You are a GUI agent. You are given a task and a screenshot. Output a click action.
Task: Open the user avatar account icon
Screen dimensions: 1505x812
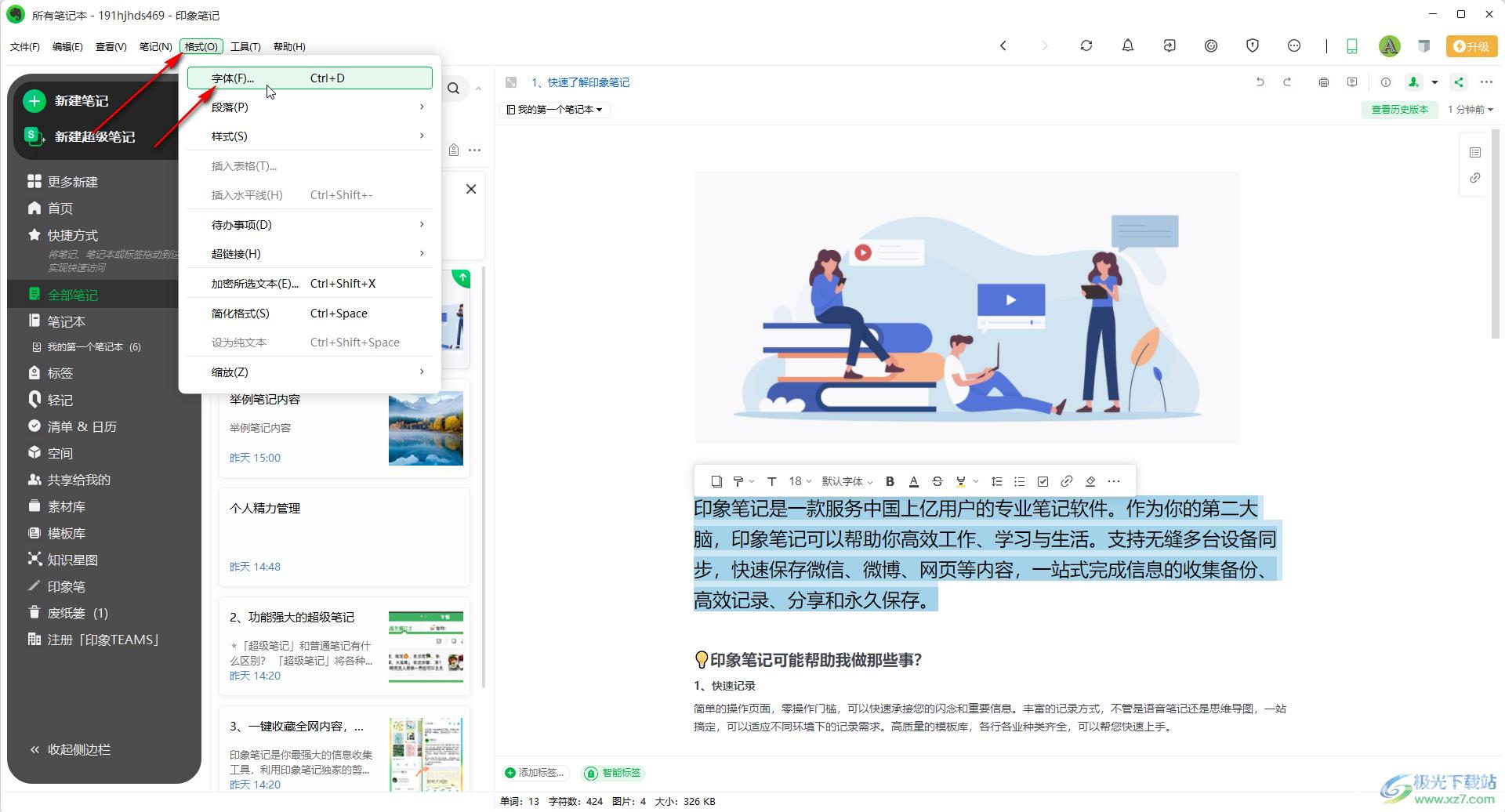1390,46
